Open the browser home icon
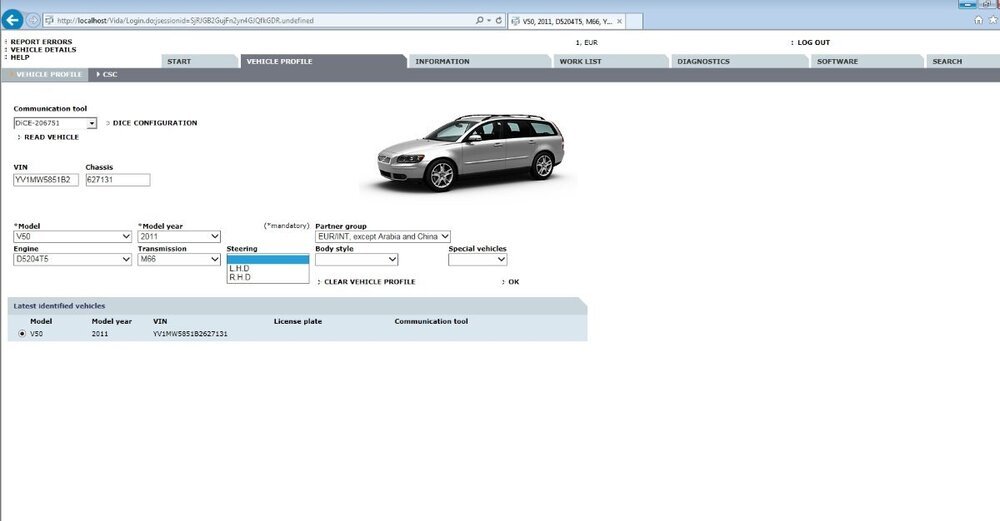 pos(979,20)
